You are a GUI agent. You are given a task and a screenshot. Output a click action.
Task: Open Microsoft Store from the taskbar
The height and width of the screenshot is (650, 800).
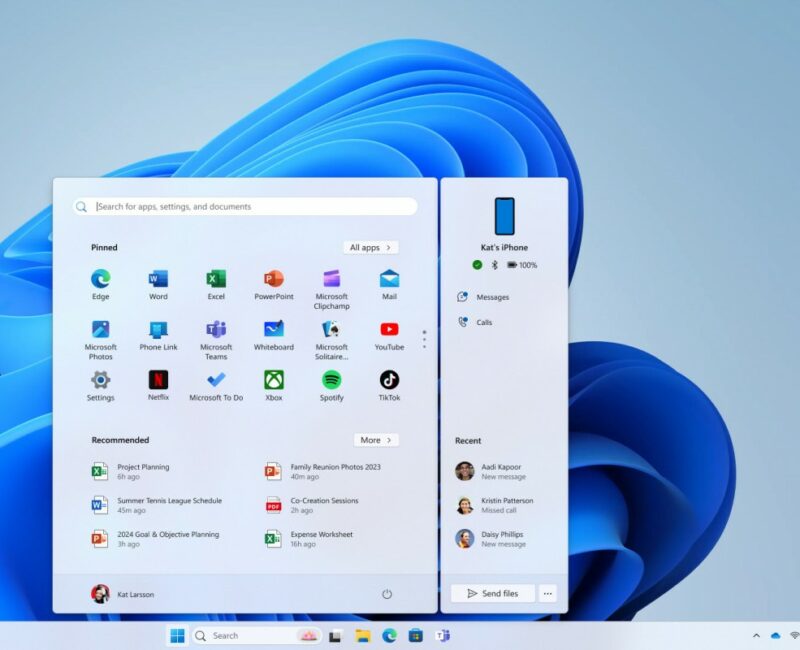(415, 636)
